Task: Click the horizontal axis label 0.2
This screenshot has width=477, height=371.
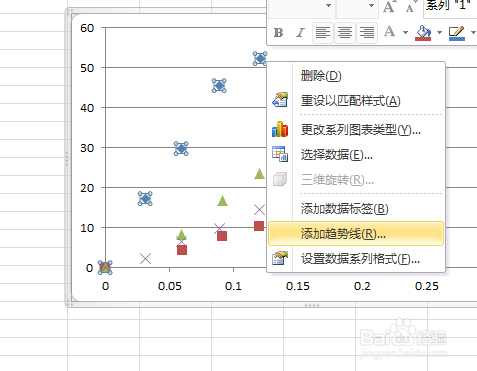Action: (x=362, y=286)
